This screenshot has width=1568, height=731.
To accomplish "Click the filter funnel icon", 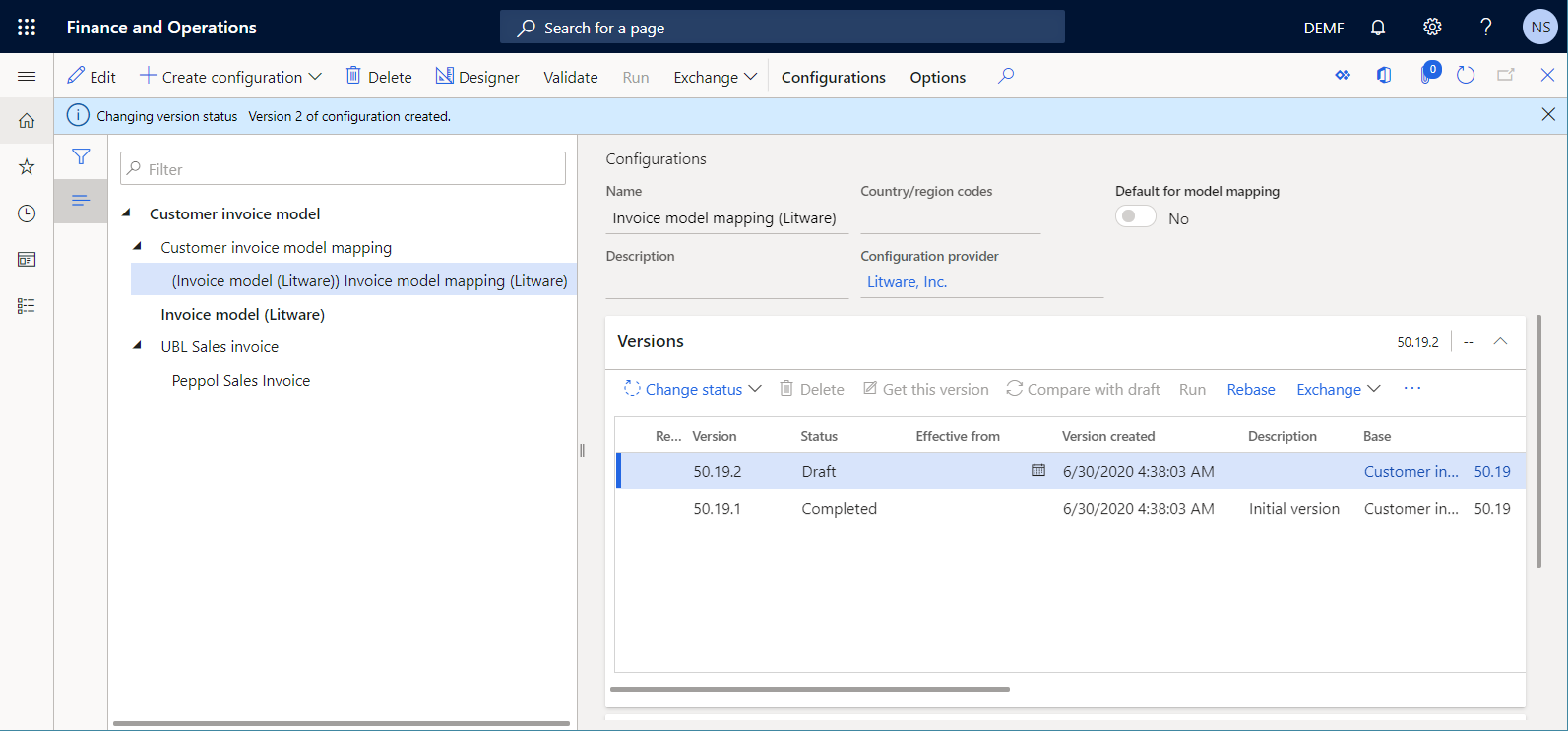I will 81,156.
